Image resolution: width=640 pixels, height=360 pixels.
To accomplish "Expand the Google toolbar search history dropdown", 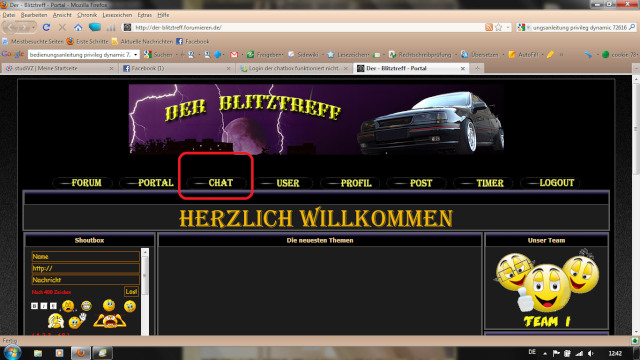I will pyautogui.click(x=136, y=54).
